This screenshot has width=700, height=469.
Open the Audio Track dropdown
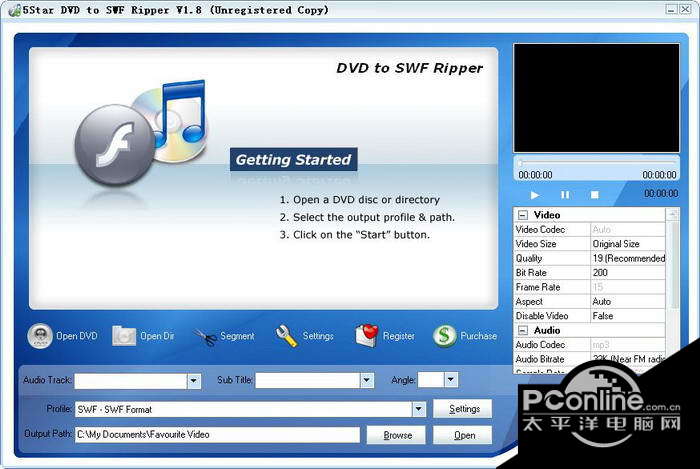(x=194, y=381)
